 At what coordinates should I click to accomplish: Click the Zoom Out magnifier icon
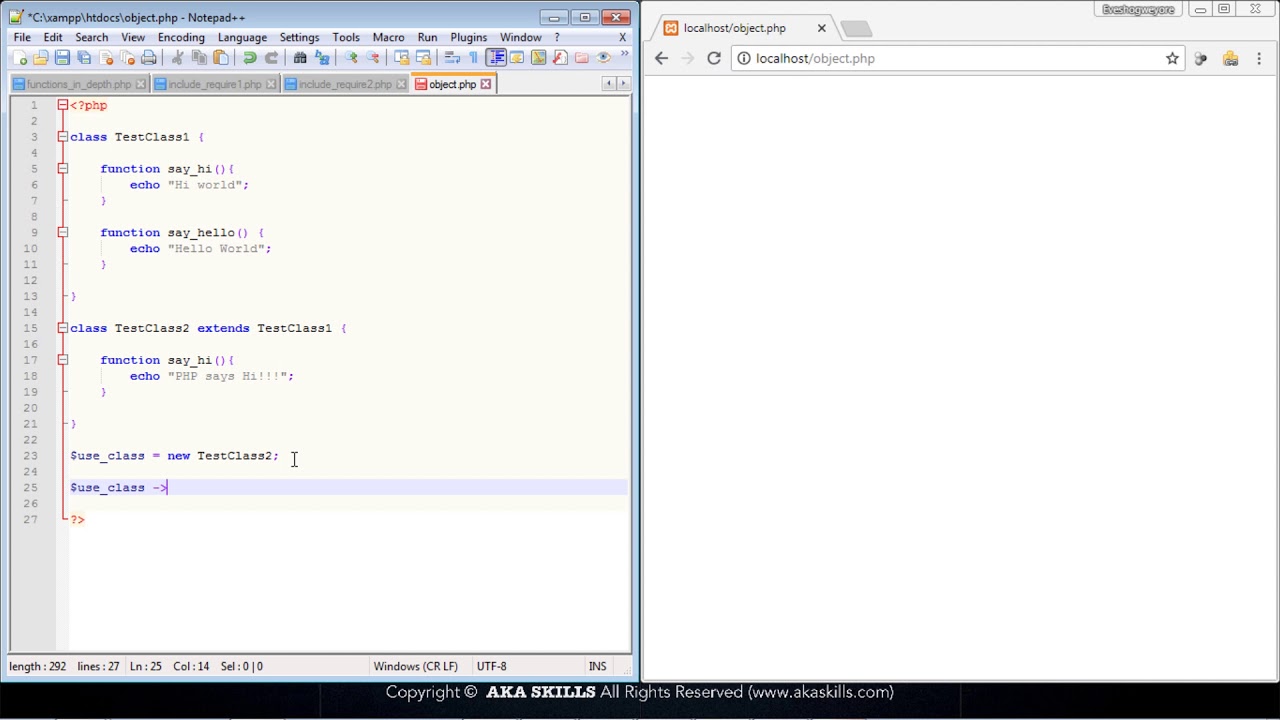point(373,58)
